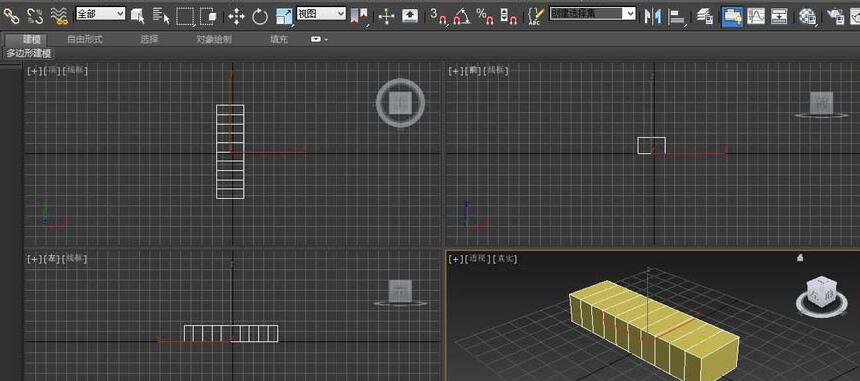860x381 pixels.
Task: Toggle Window/Crossing selection mode
Action: point(208,16)
